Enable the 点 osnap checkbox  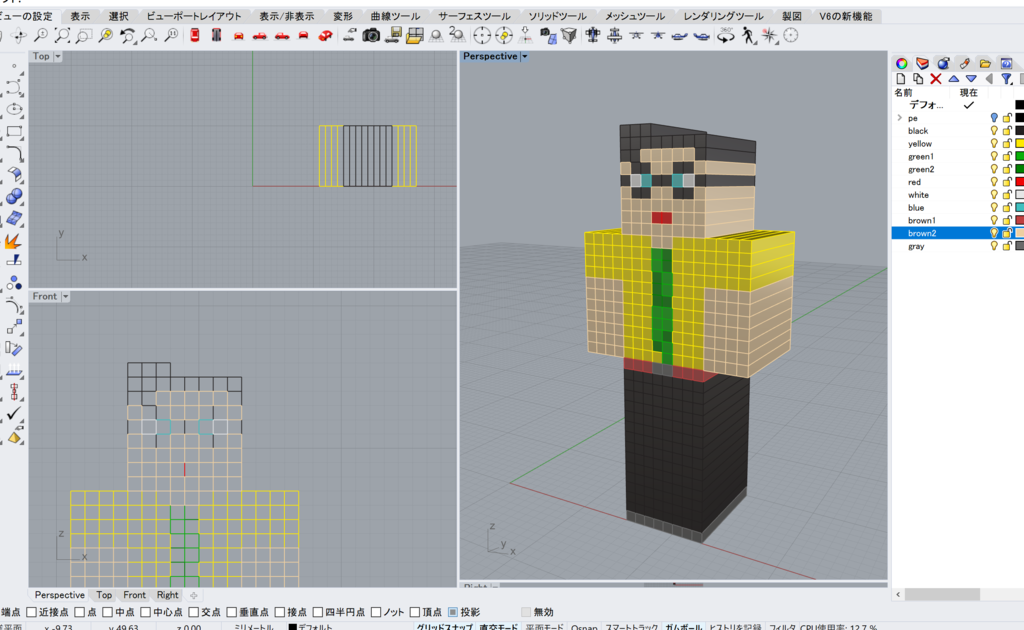(x=80, y=612)
